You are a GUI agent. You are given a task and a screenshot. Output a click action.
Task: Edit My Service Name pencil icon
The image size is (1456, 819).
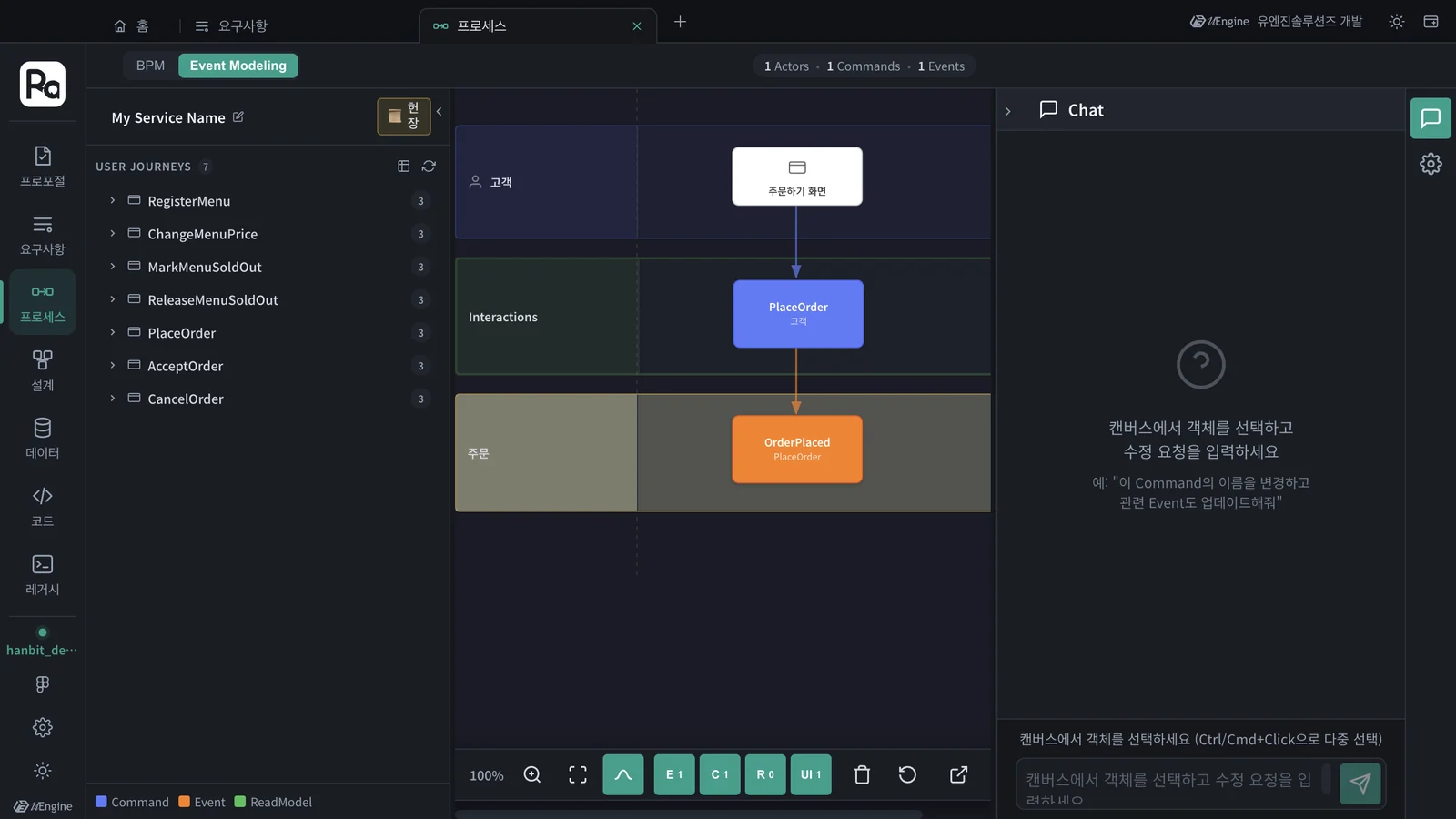pos(238,116)
